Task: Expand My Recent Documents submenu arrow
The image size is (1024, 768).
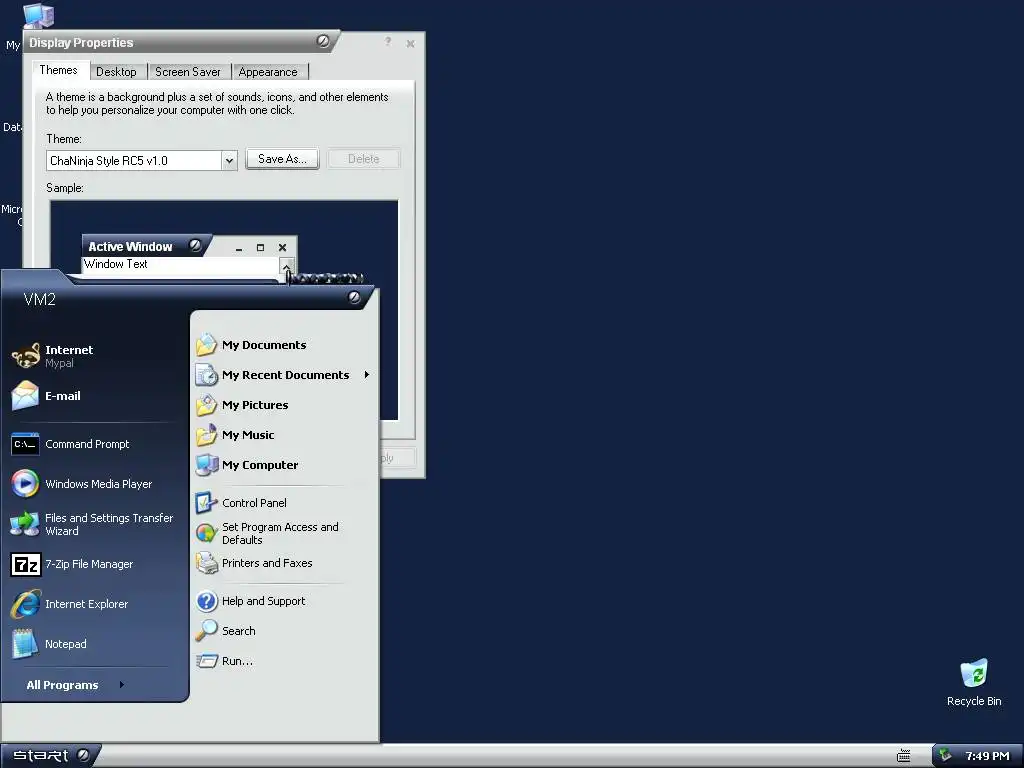Action: (x=367, y=375)
